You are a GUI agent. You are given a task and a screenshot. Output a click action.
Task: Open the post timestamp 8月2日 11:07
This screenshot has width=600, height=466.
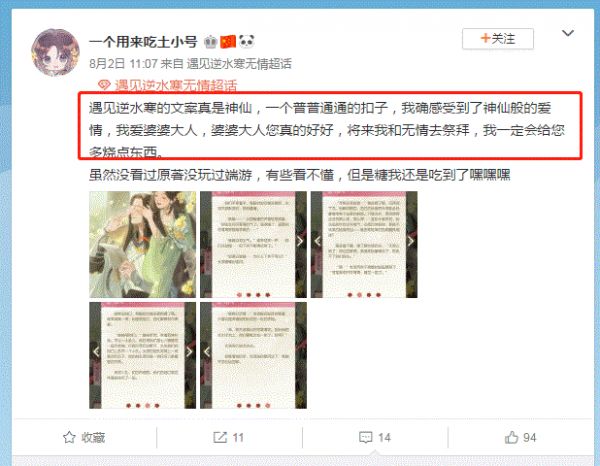(123, 64)
